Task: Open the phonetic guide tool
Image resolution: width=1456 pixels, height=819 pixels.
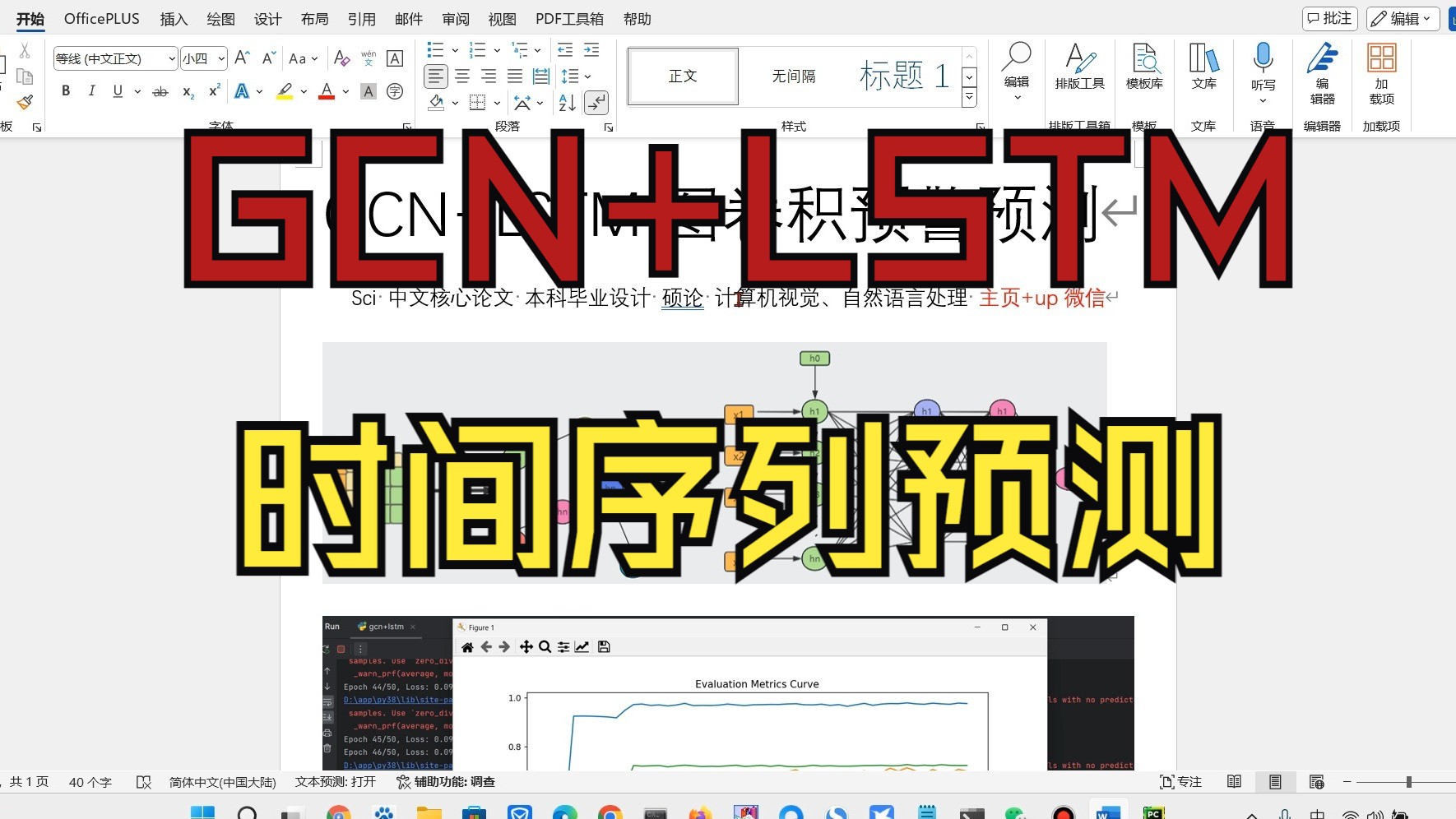Action: tap(369, 58)
